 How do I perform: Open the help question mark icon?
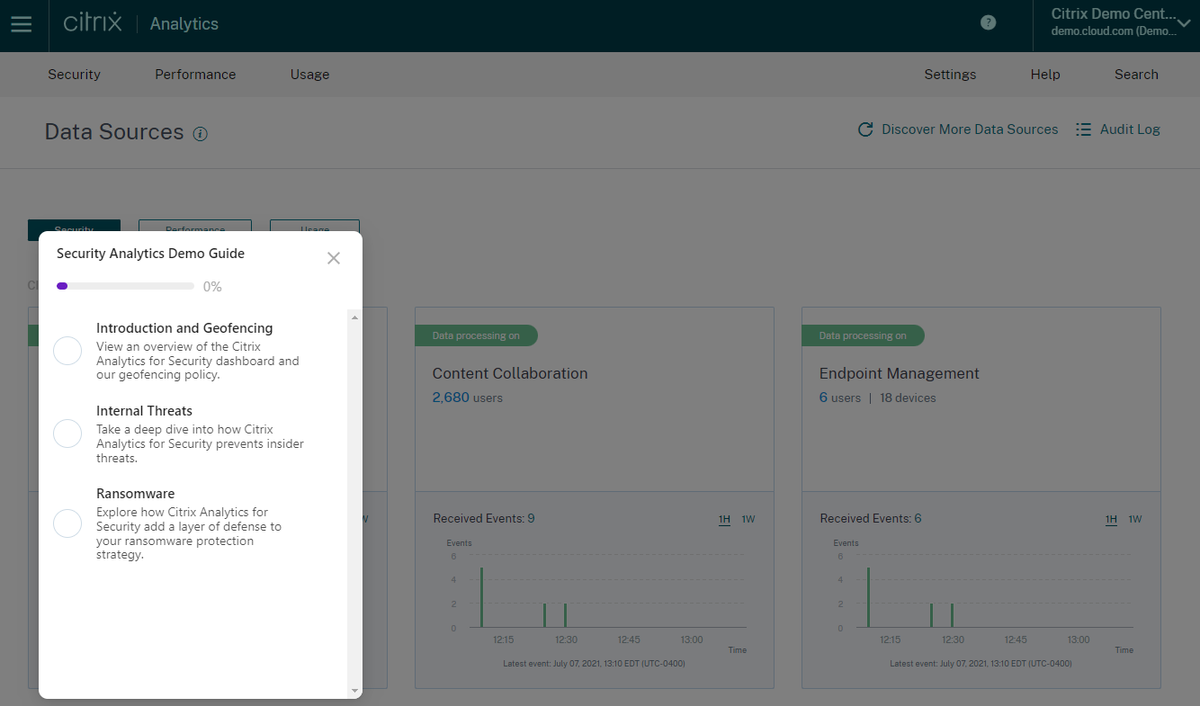(988, 23)
